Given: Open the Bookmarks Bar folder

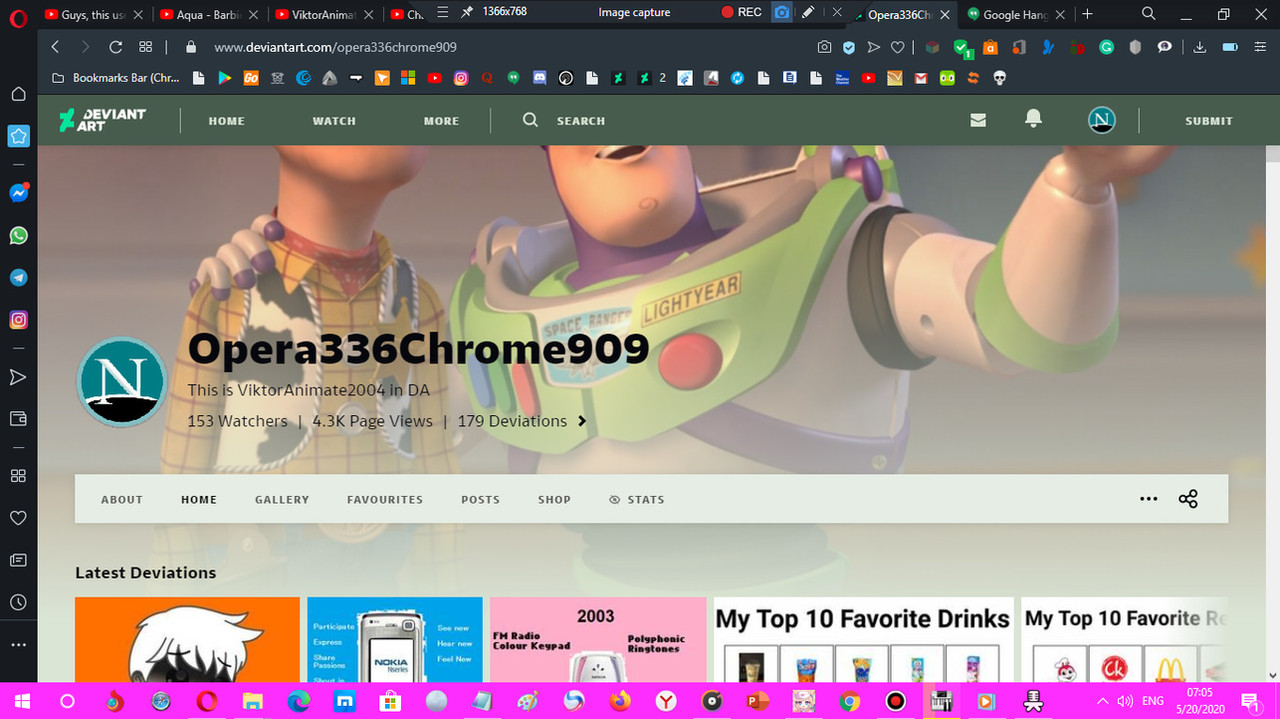Looking at the screenshot, I should [x=116, y=78].
